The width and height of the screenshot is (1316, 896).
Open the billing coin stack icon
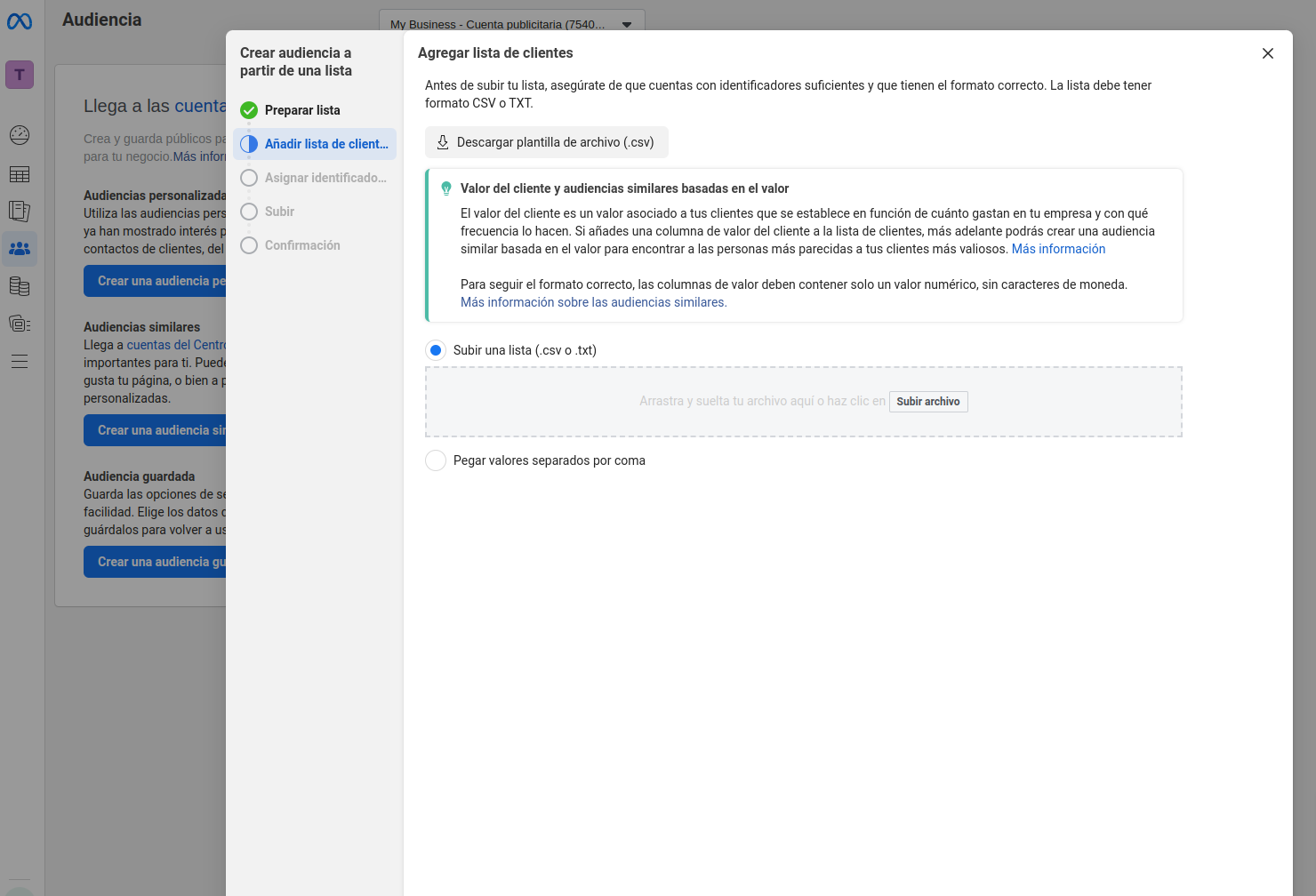click(x=20, y=286)
